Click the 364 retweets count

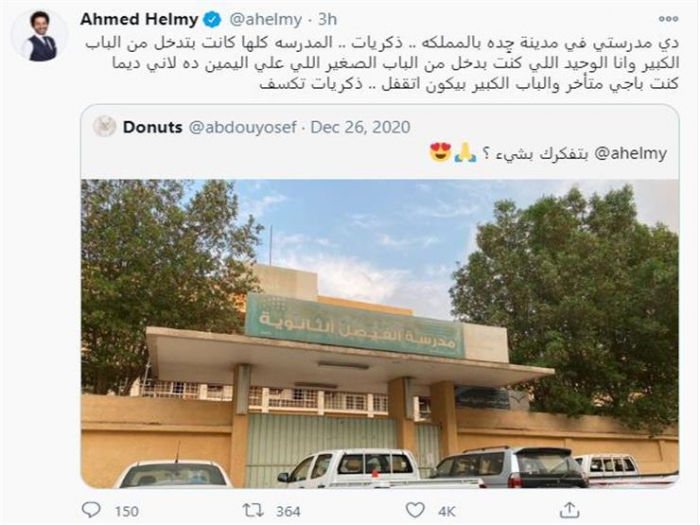coord(288,511)
